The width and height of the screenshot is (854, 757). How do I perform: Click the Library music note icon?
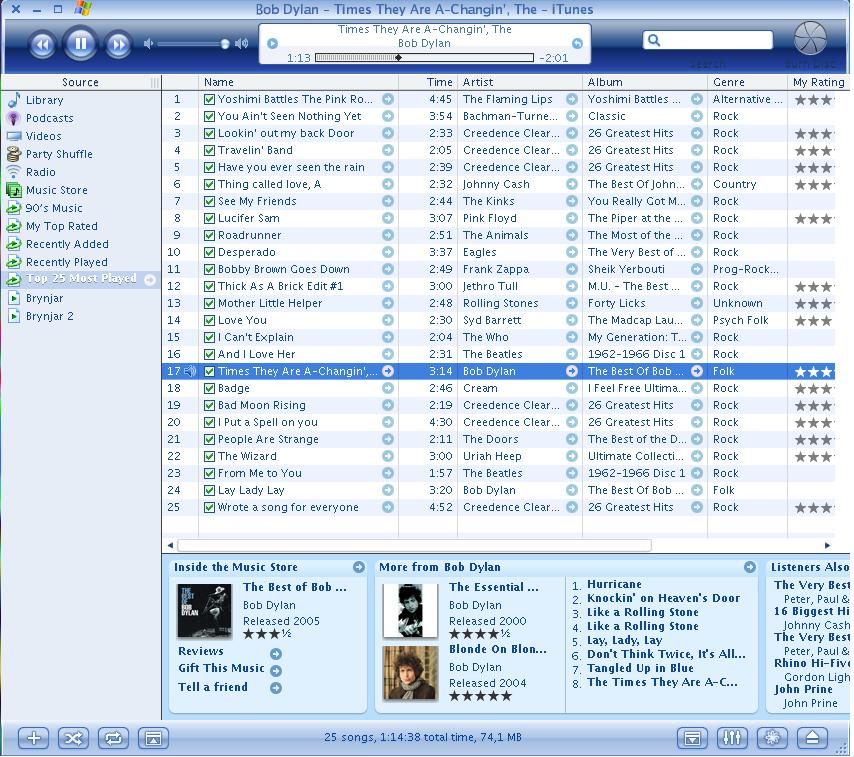(x=14, y=100)
